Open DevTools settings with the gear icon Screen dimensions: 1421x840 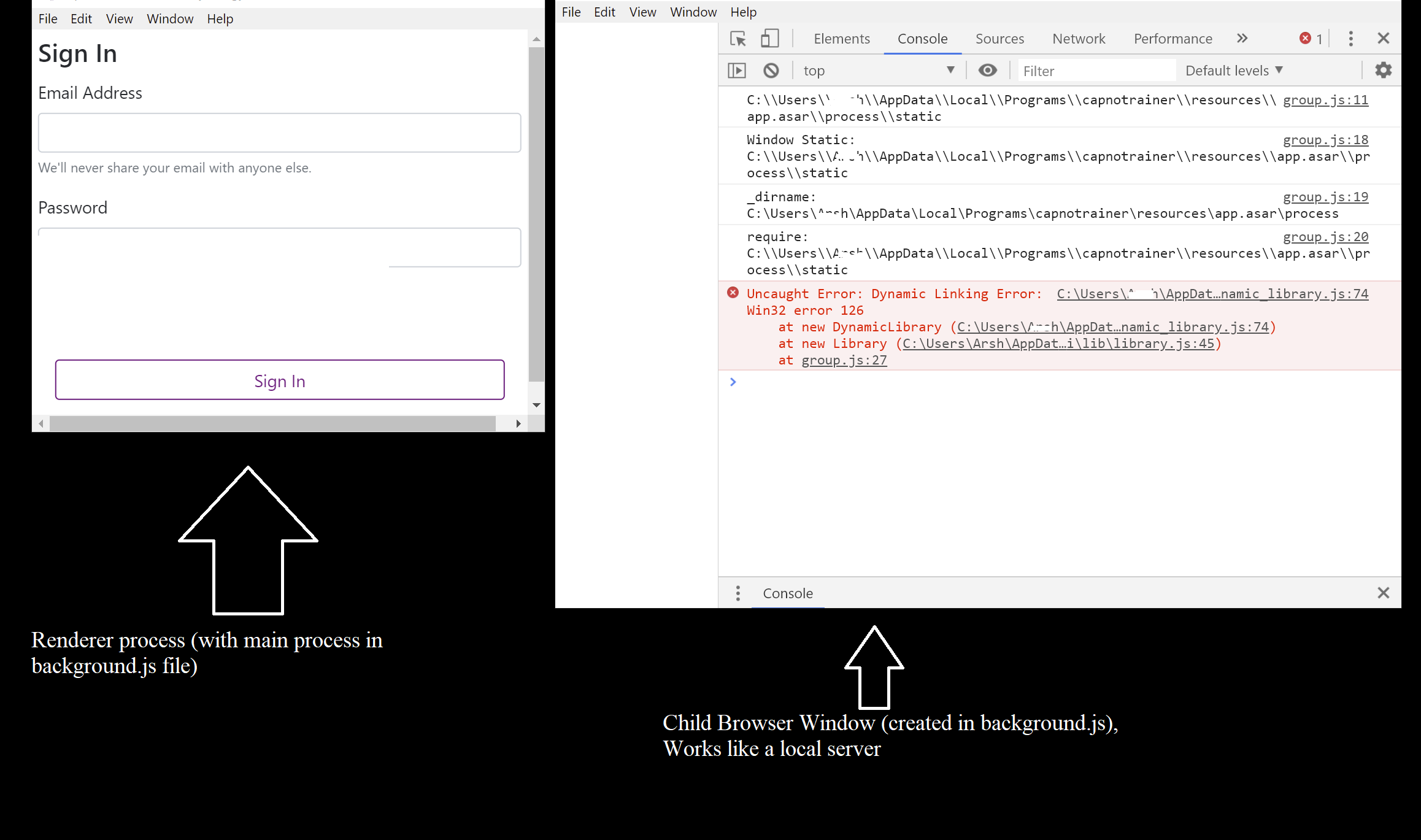coord(1383,70)
